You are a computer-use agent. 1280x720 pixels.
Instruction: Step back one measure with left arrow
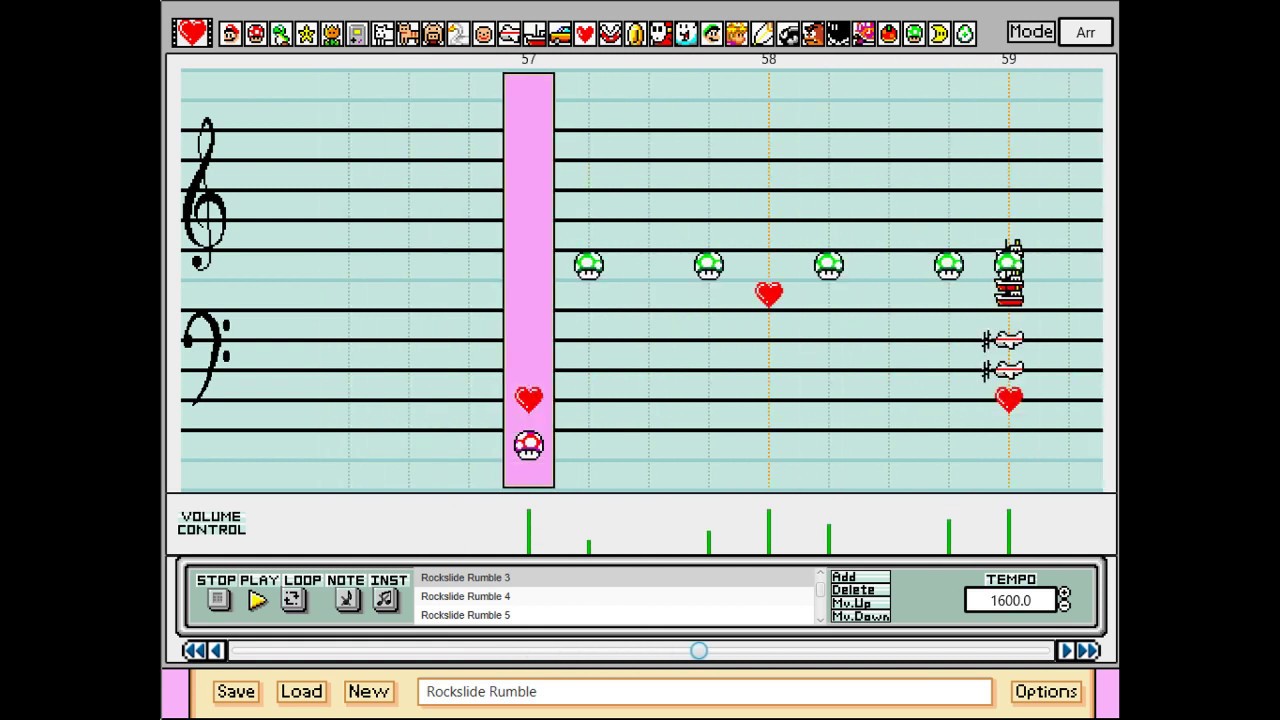(215, 651)
